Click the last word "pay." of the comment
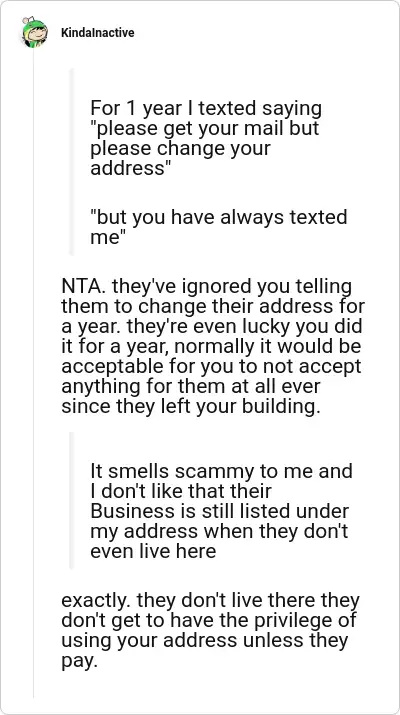The width and height of the screenshot is (400, 715). [80, 661]
